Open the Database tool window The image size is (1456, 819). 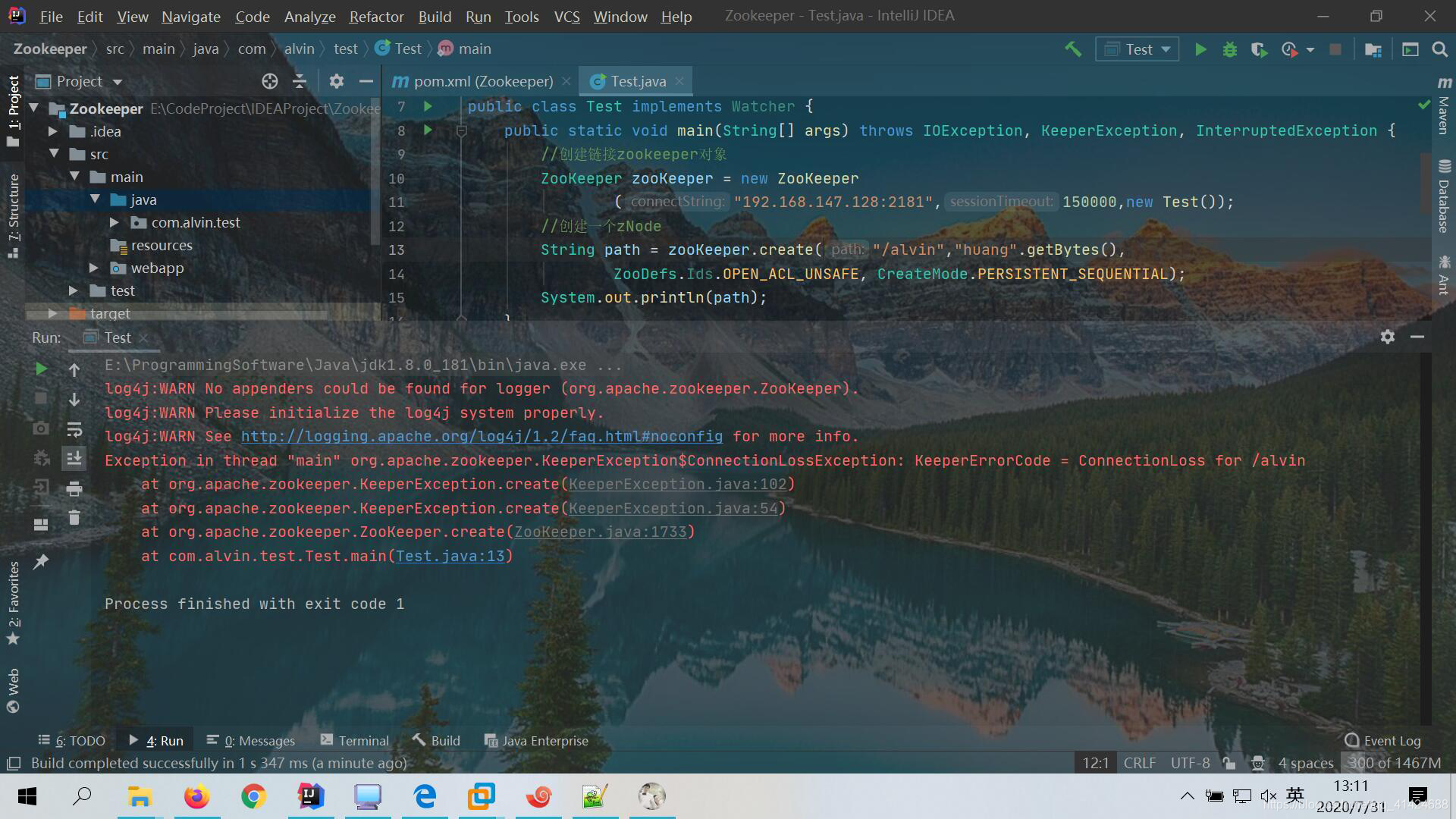tap(1444, 196)
